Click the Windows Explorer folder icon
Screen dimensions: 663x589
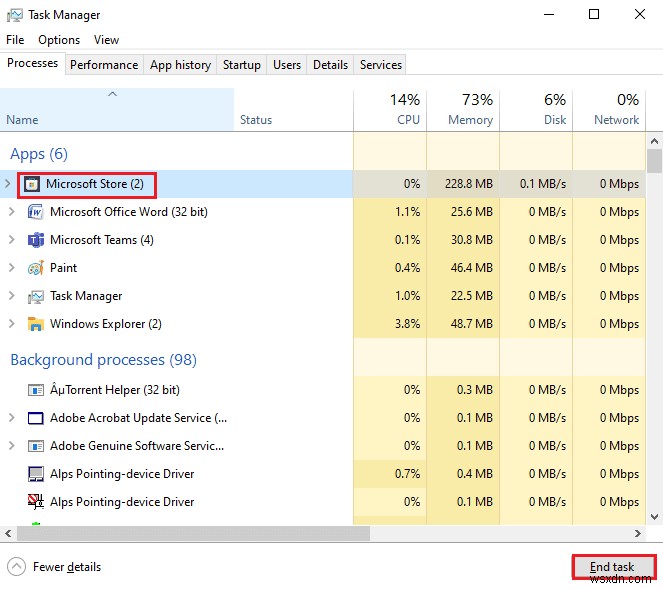(36, 324)
